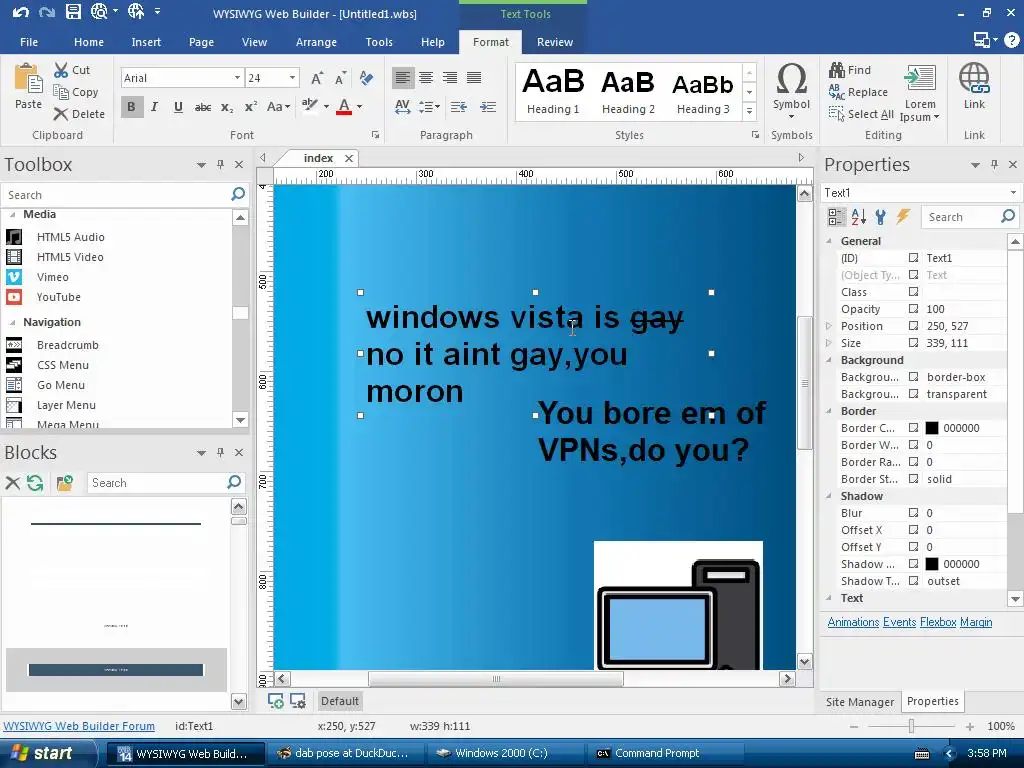Open the line spacing dropdown
The width and height of the screenshot is (1024, 768).
pyautogui.click(x=429, y=106)
